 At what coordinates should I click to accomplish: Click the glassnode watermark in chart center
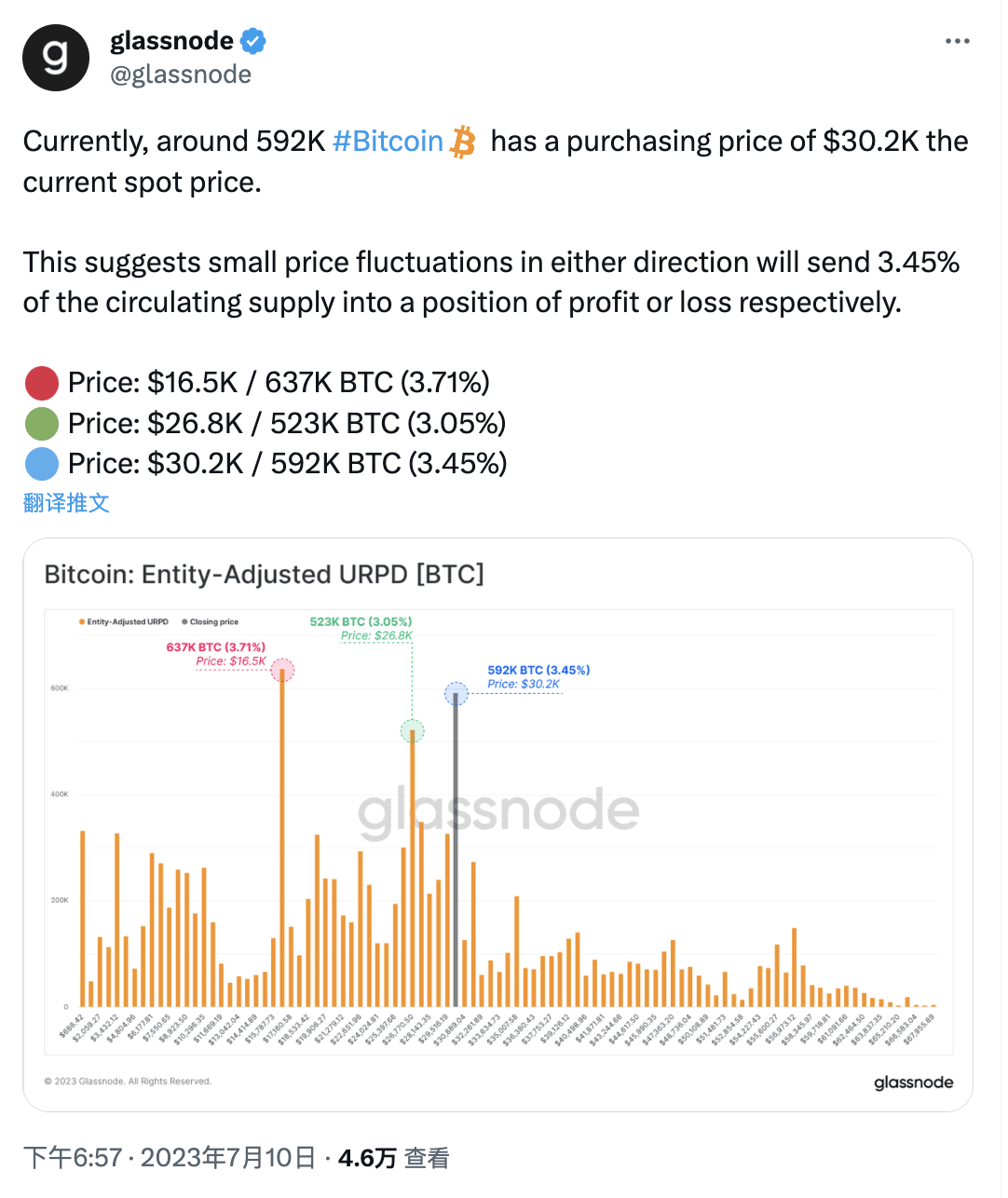pyautogui.click(x=498, y=811)
